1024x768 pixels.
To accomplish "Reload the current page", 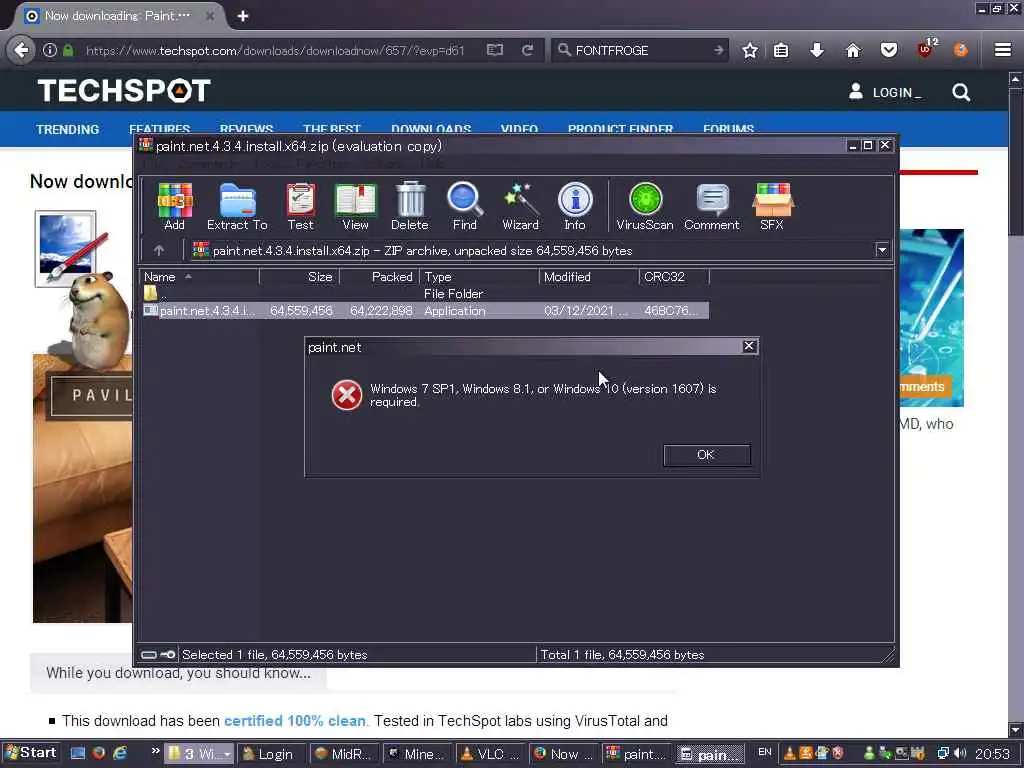I will pos(528,50).
